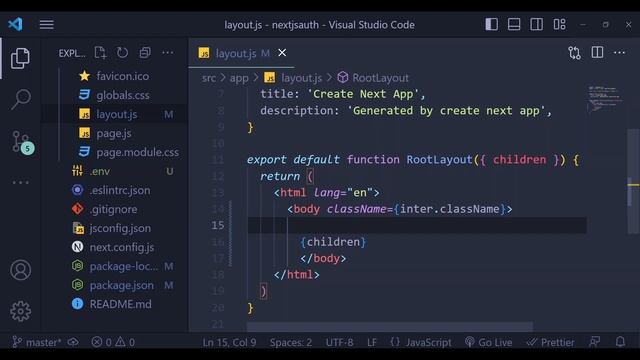Screen dimensions: 640x360
Task: Open favicon.ico in file tree
Action: (122, 76)
